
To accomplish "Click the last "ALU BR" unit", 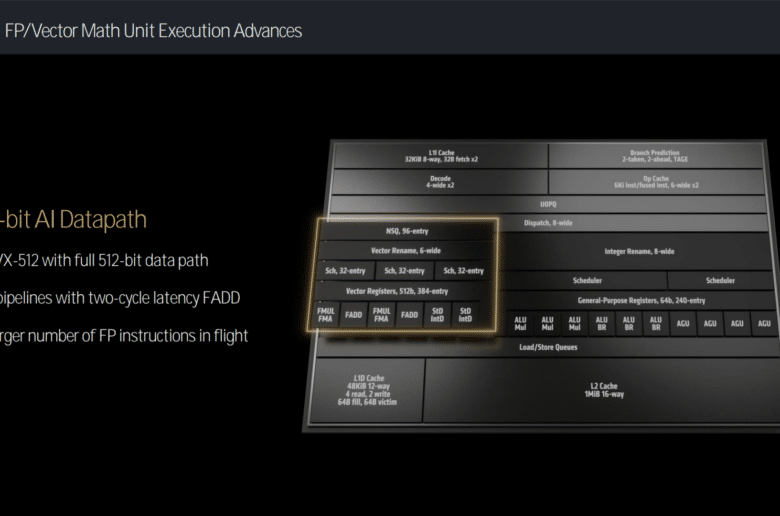I will (x=656, y=323).
